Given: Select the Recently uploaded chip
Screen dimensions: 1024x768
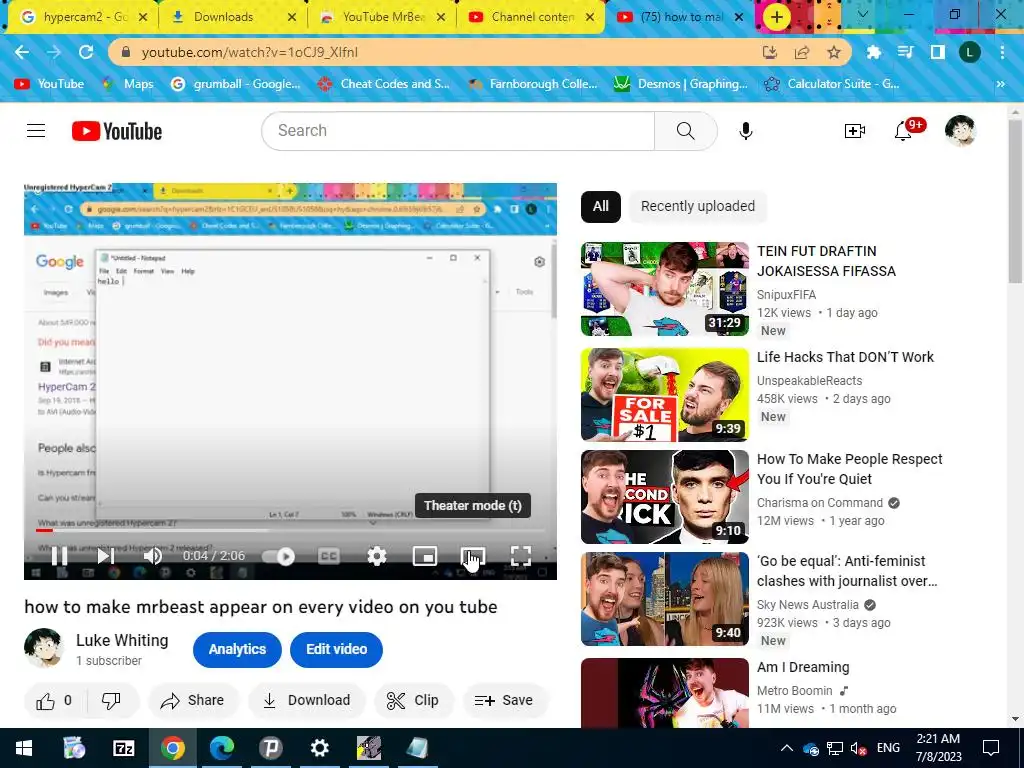Looking at the screenshot, I should [x=697, y=206].
